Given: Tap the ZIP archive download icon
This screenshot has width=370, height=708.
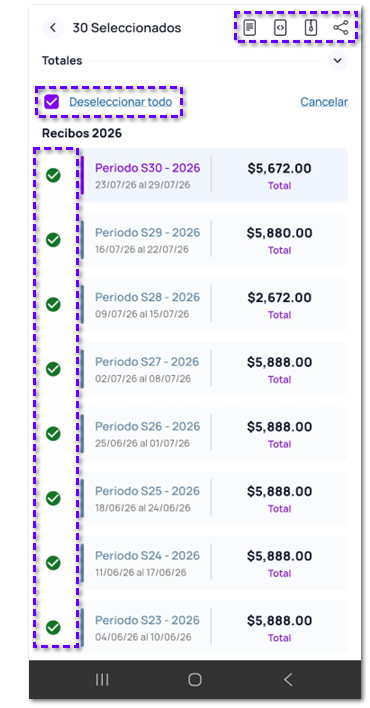Looking at the screenshot, I should click(311, 28).
